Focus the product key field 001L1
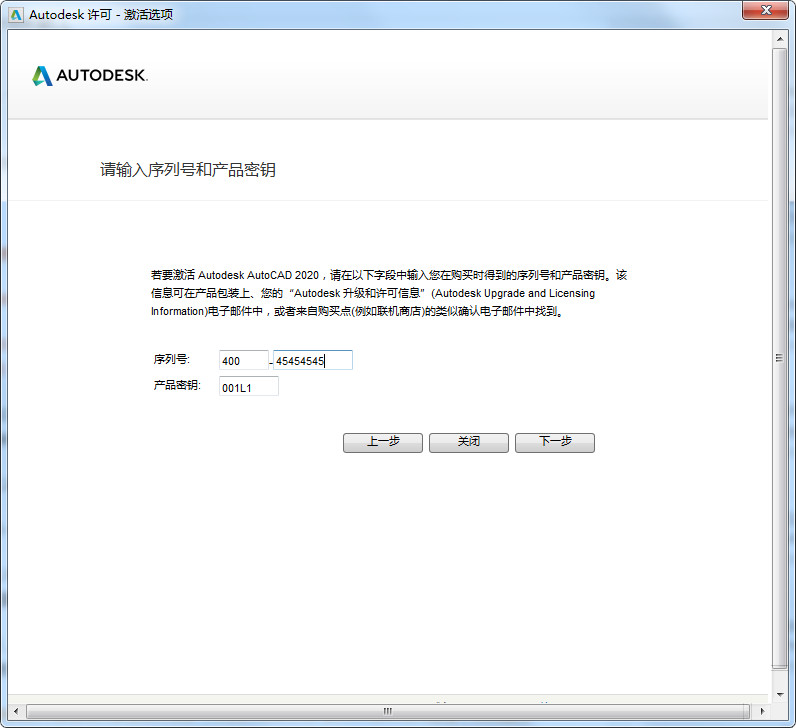 coord(249,386)
